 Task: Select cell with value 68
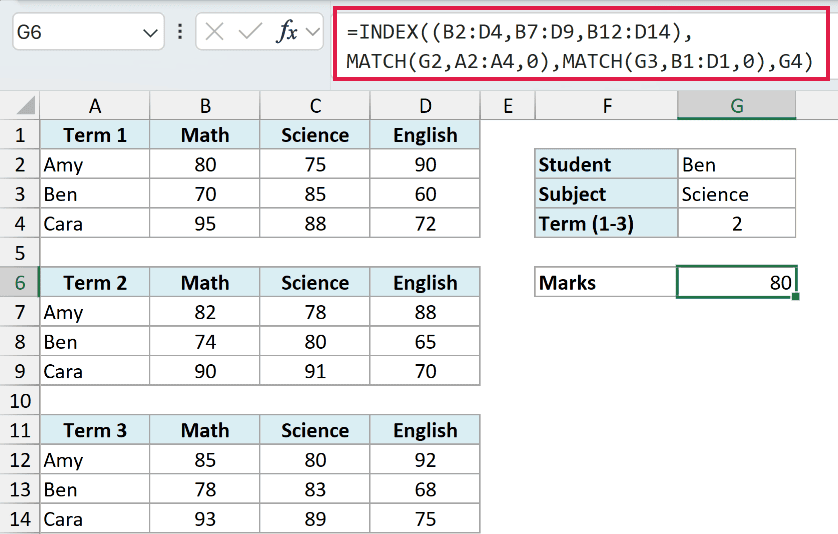coord(425,489)
